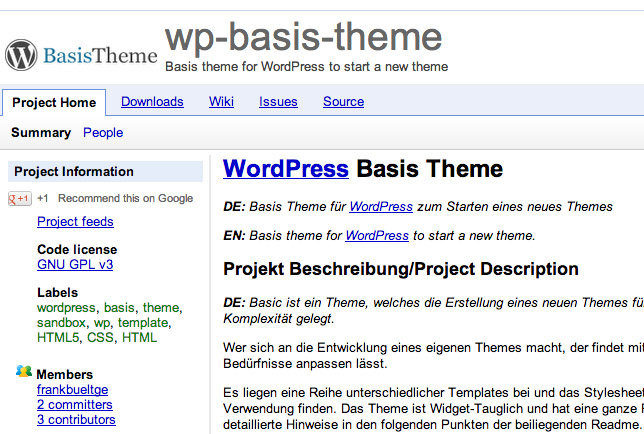This screenshot has height=434, width=644.
Task: Click the Project Information header
Action: point(106,171)
